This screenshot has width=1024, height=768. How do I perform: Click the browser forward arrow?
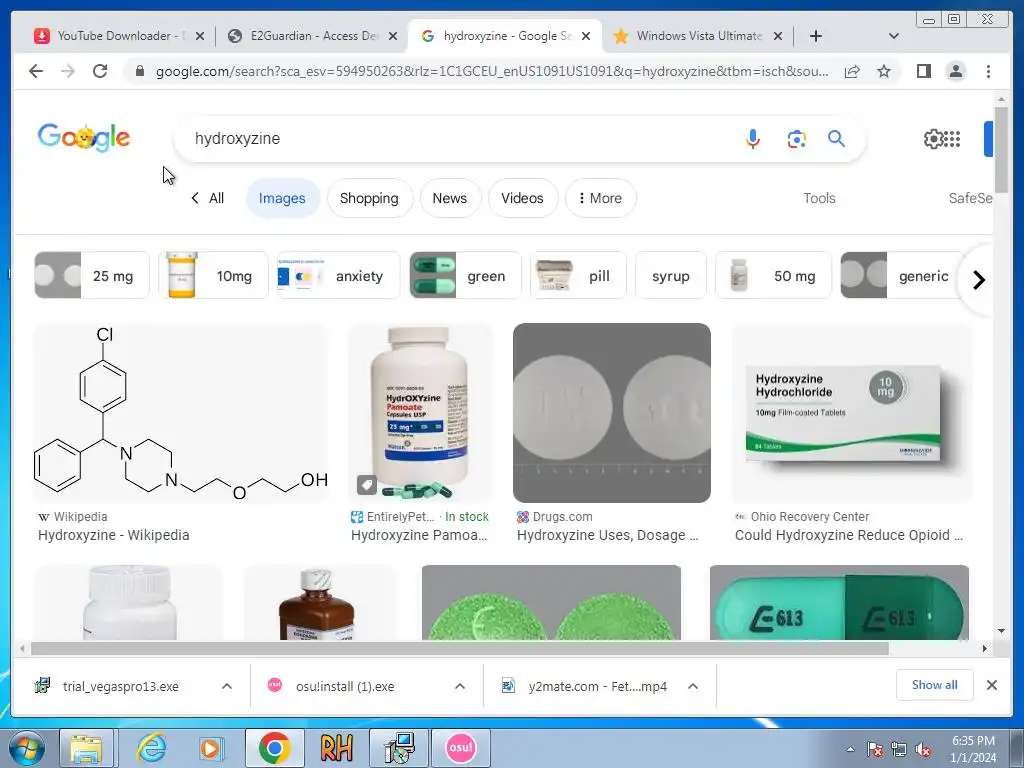[x=68, y=71]
